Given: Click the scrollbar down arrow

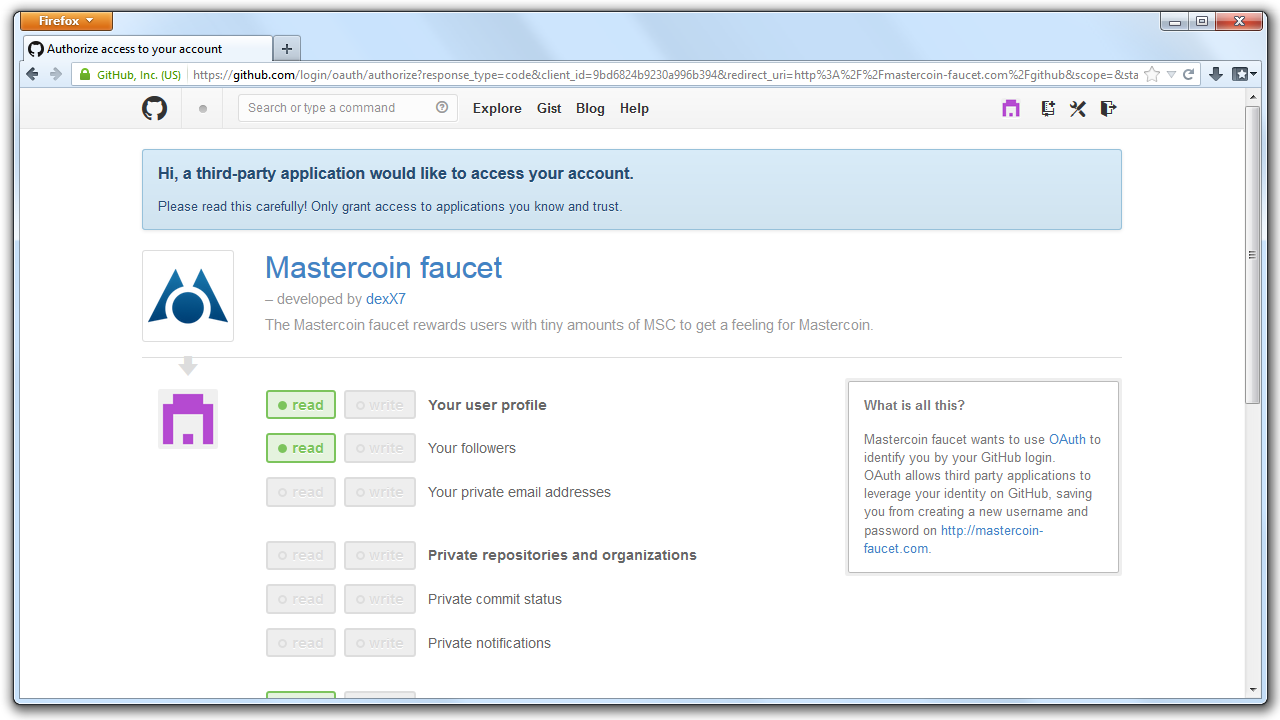Looking at the screenshot, I should (x=1252, y=689).
